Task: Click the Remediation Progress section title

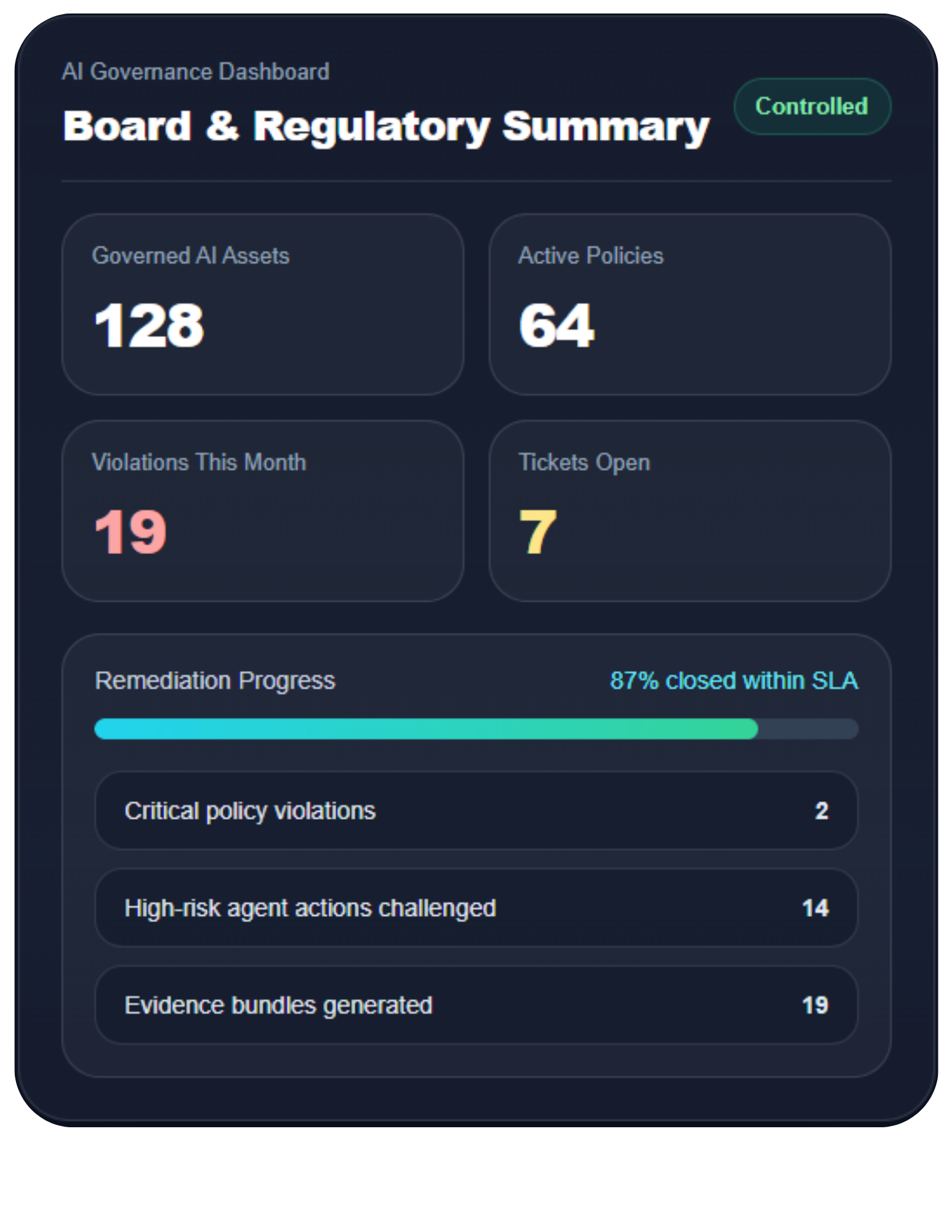Action: (214, 680)
